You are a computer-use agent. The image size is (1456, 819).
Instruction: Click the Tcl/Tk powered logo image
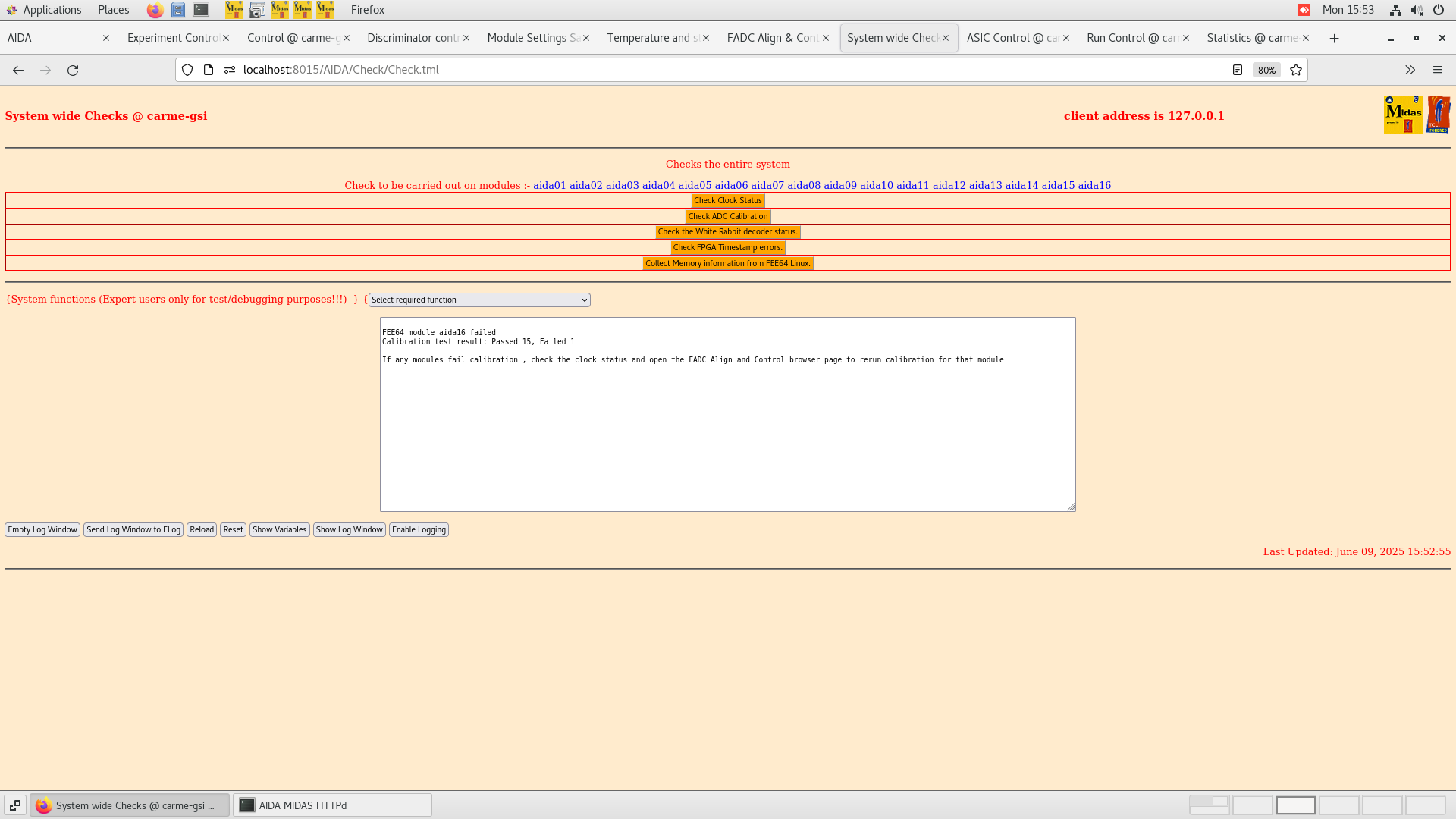(x=1439, y=114)
